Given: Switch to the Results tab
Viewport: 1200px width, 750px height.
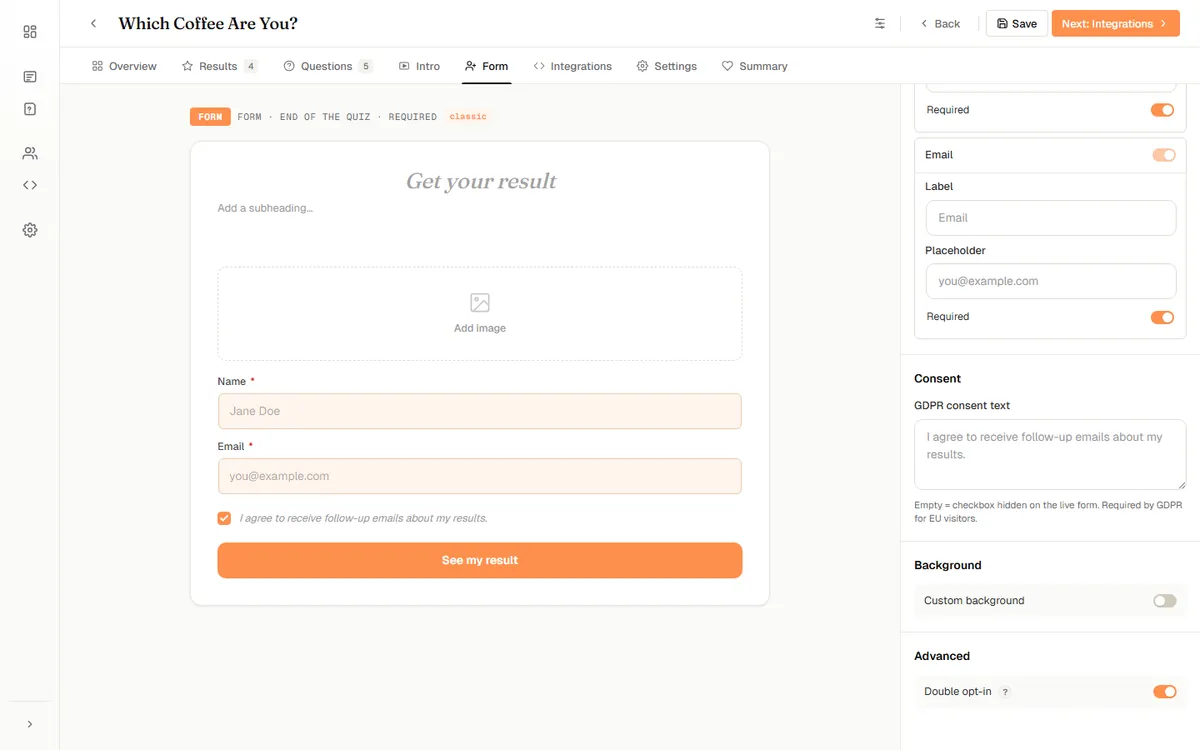Looking at the screenshot, I should point(219,66).
